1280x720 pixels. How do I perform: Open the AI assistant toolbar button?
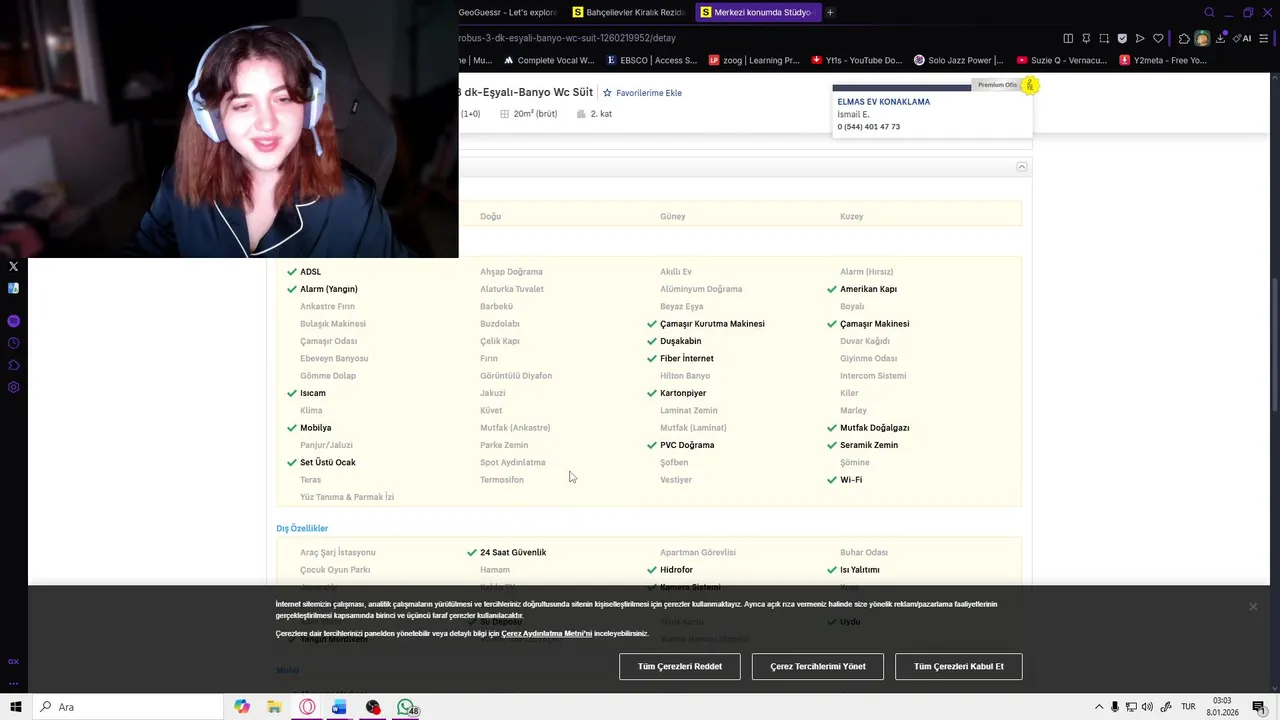(x=1243, y=38)
